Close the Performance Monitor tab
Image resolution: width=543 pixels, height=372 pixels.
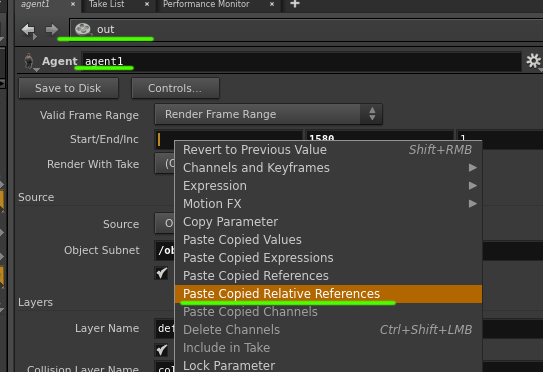pos(272,4)
